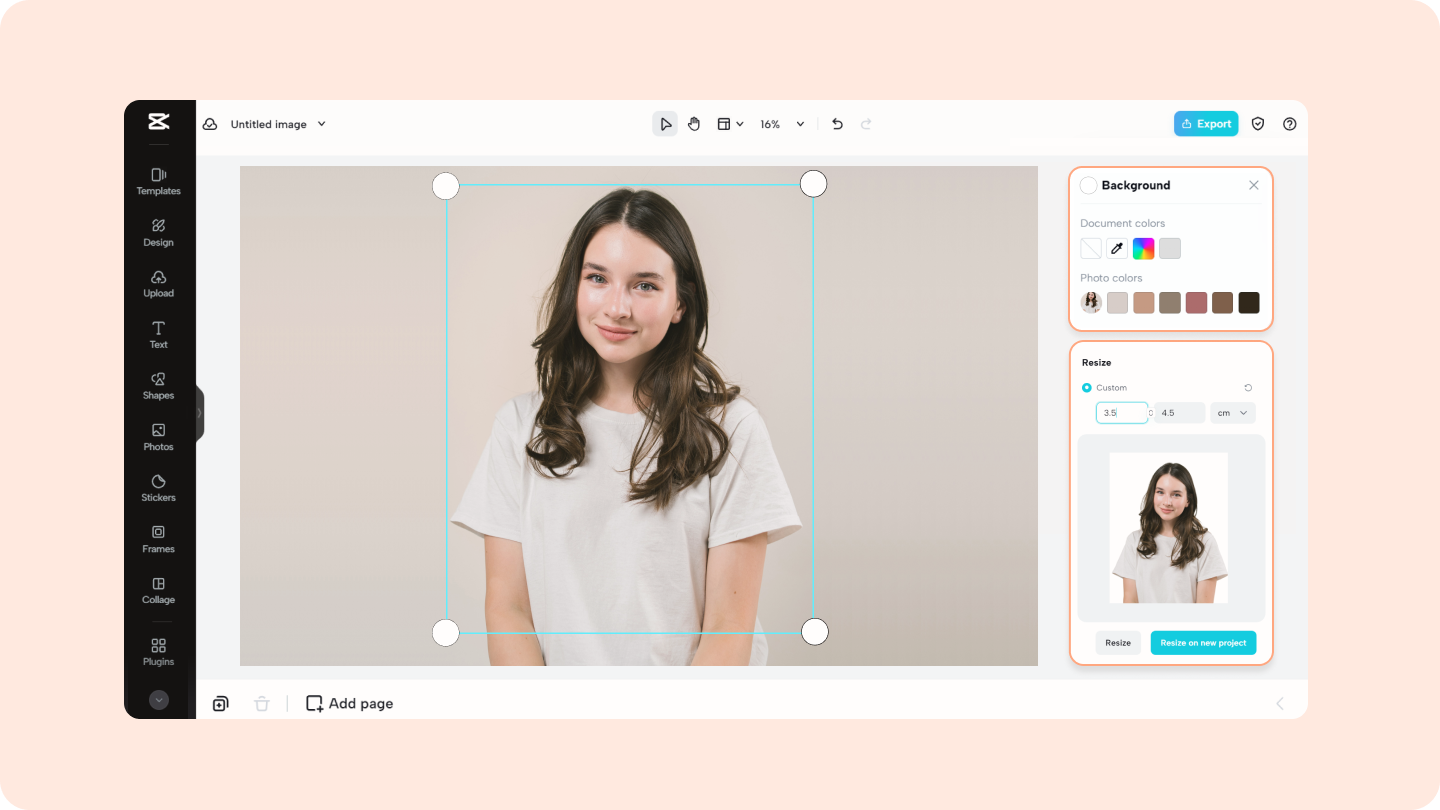Click the 16% zoom level value

click(770, 124)
